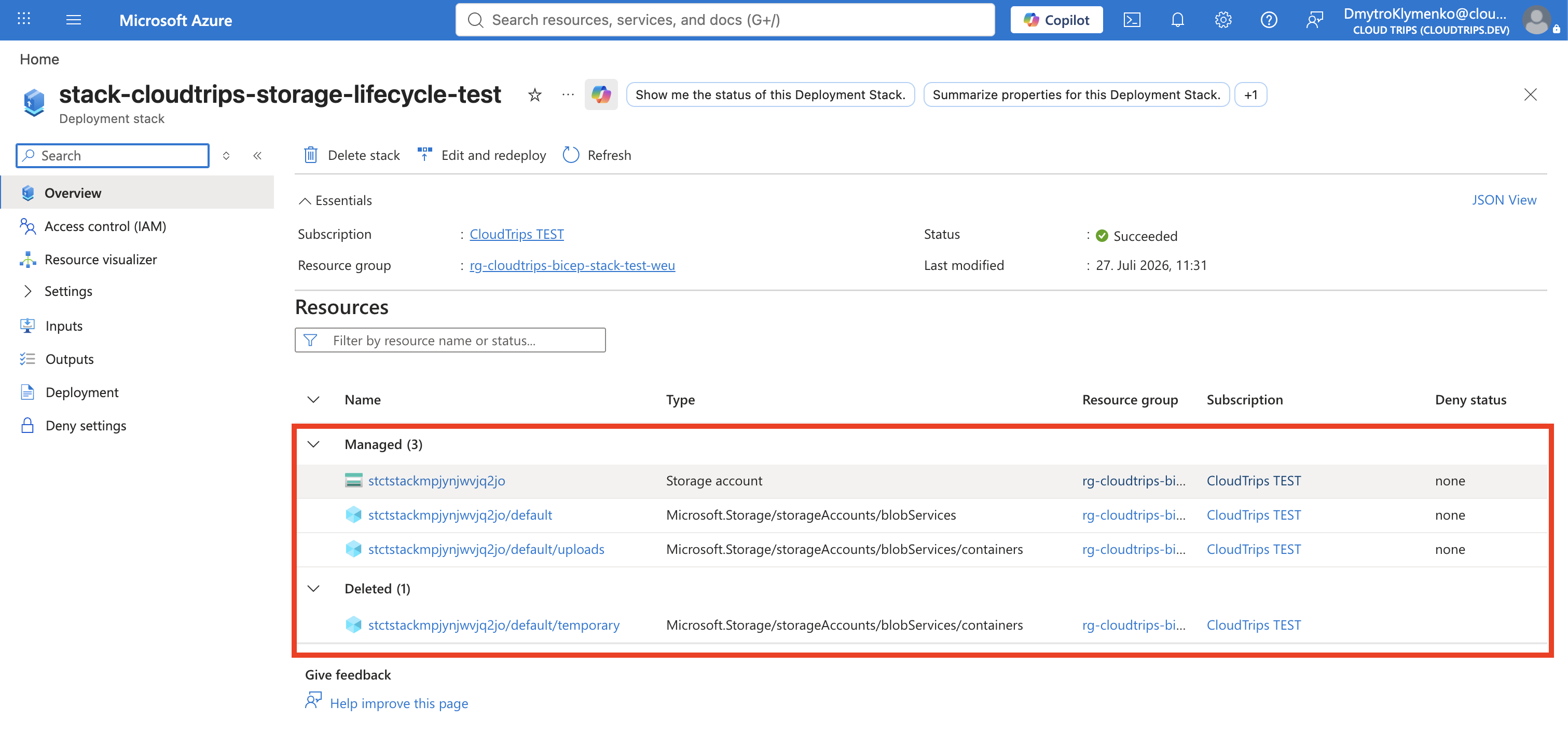Sort the table by the Type column
This screenshot has height=733, width=1568.
(680, 400)
